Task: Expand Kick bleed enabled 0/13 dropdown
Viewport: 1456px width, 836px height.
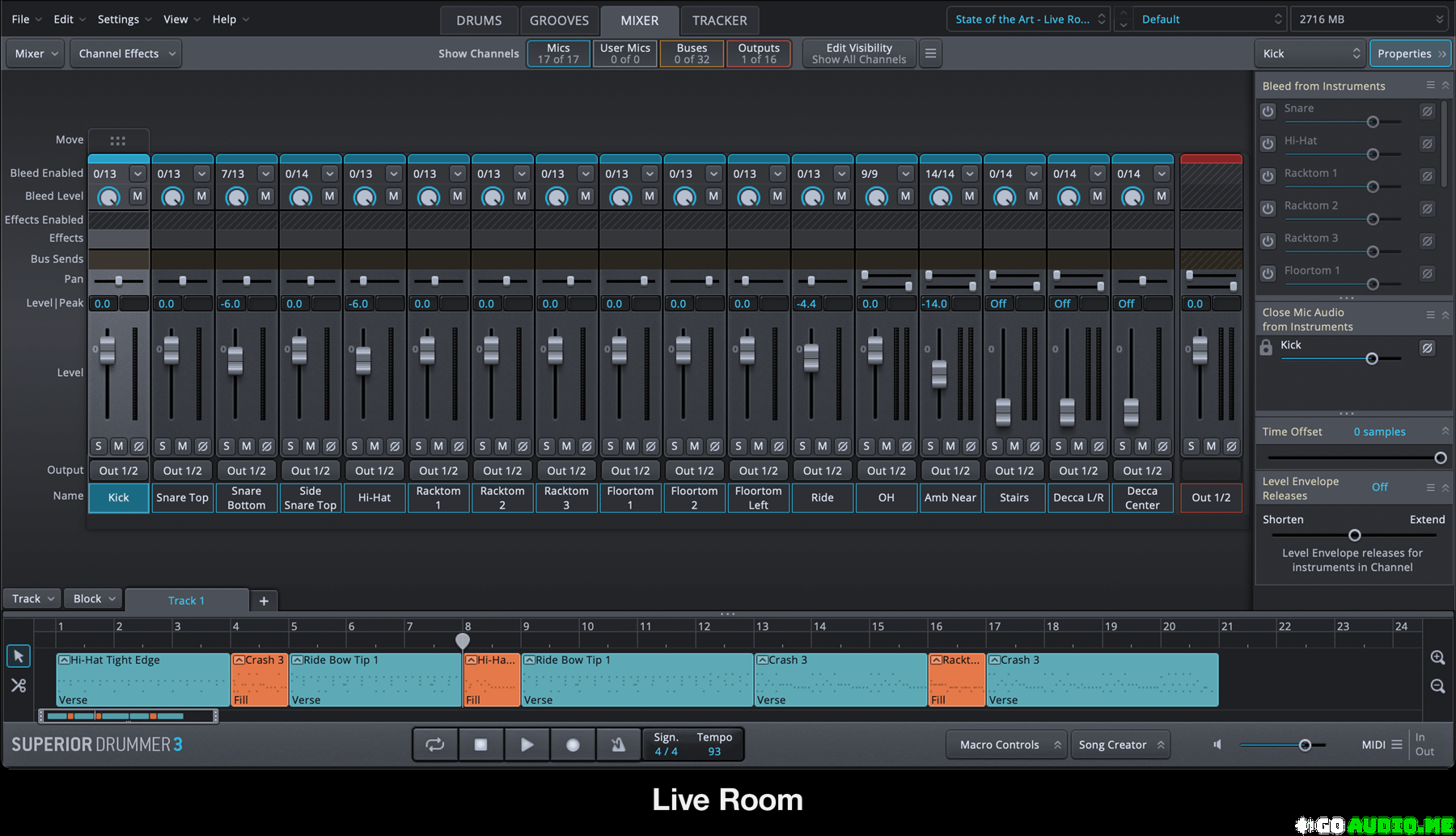Action: (x=138, y=174)
